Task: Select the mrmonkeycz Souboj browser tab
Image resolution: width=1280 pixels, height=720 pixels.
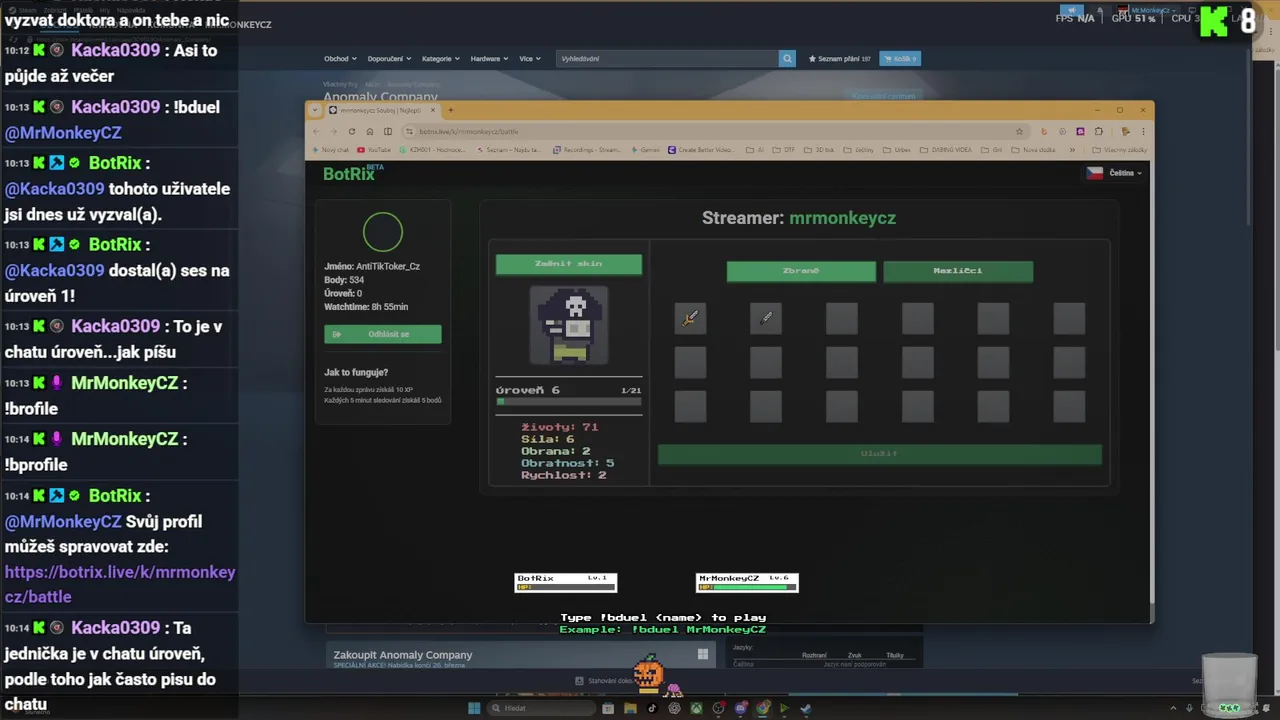Action: click(x=383, y=110)
